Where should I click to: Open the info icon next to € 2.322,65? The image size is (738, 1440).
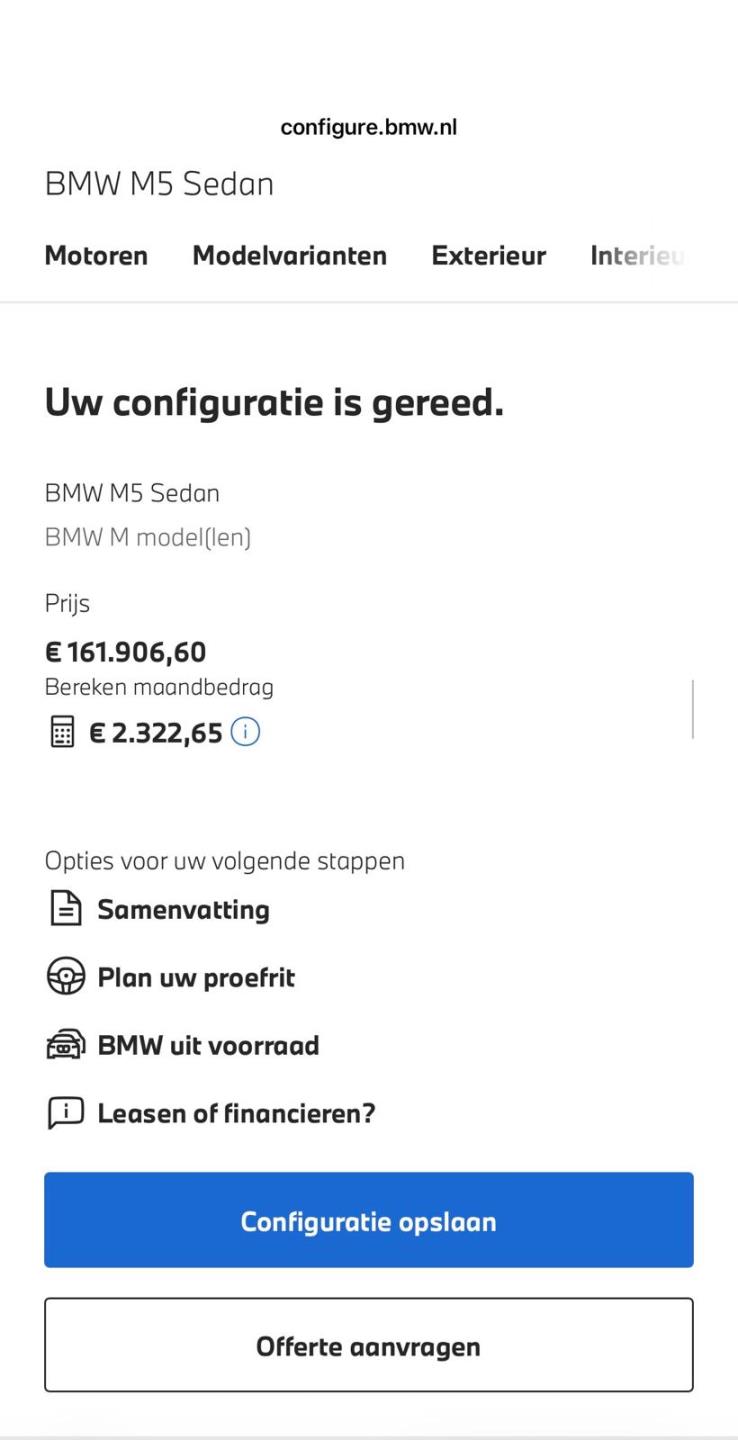click(245, 732)
